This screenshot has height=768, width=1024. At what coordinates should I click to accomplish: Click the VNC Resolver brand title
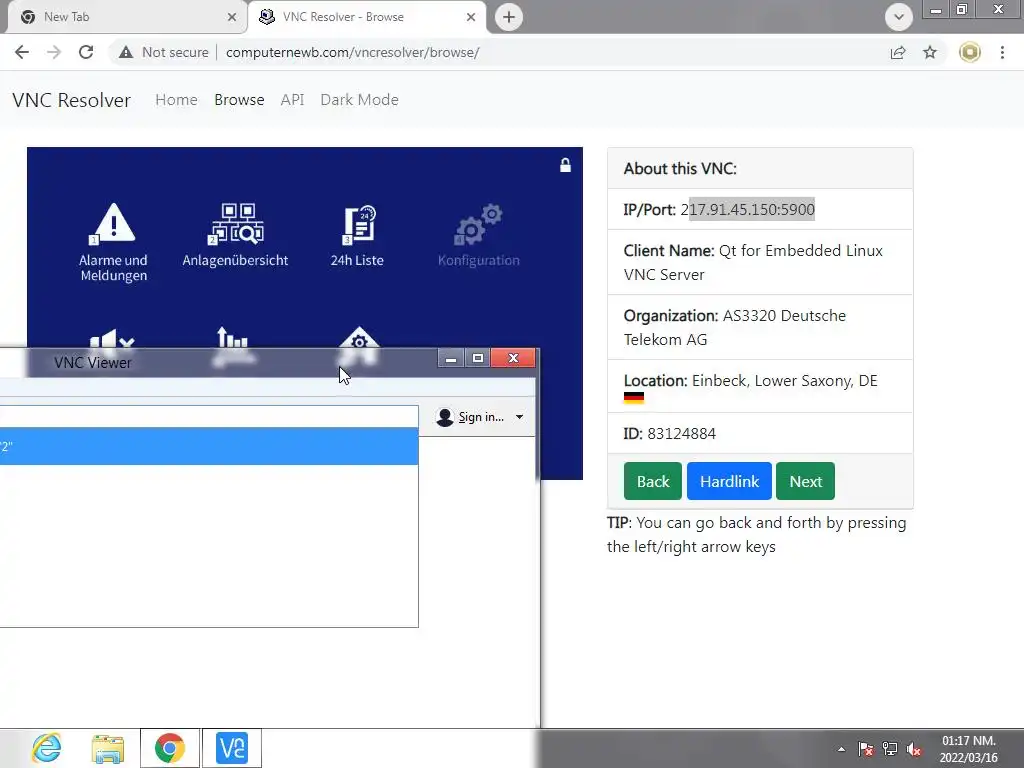[x=71, y=100]
